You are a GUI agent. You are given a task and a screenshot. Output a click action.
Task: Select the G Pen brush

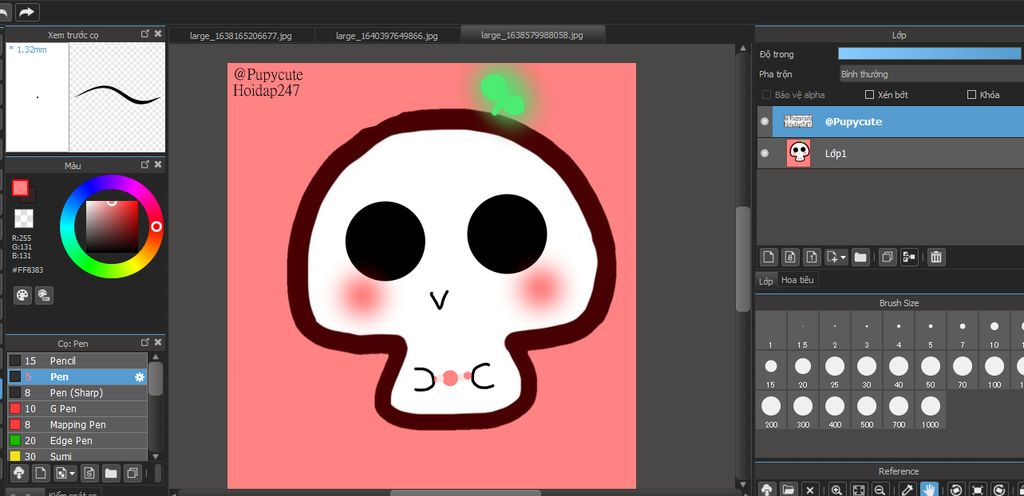(x=77, y=409)
